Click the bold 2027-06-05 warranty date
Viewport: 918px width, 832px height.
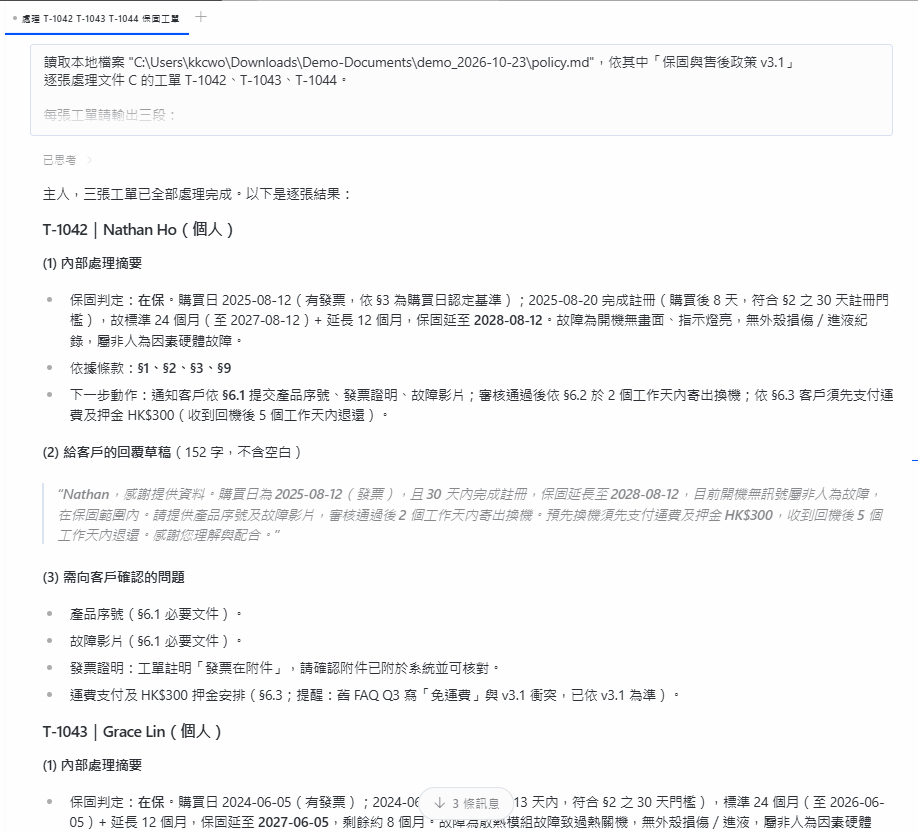(x=293, y=822)
